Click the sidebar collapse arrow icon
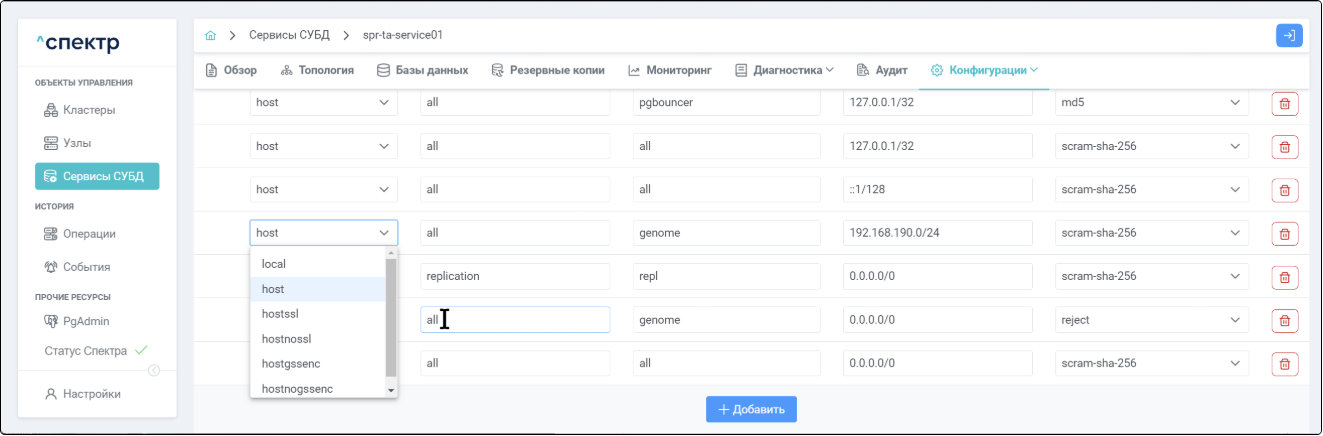Viewport: 1323px width, 436px height. [x=154, y=370]
